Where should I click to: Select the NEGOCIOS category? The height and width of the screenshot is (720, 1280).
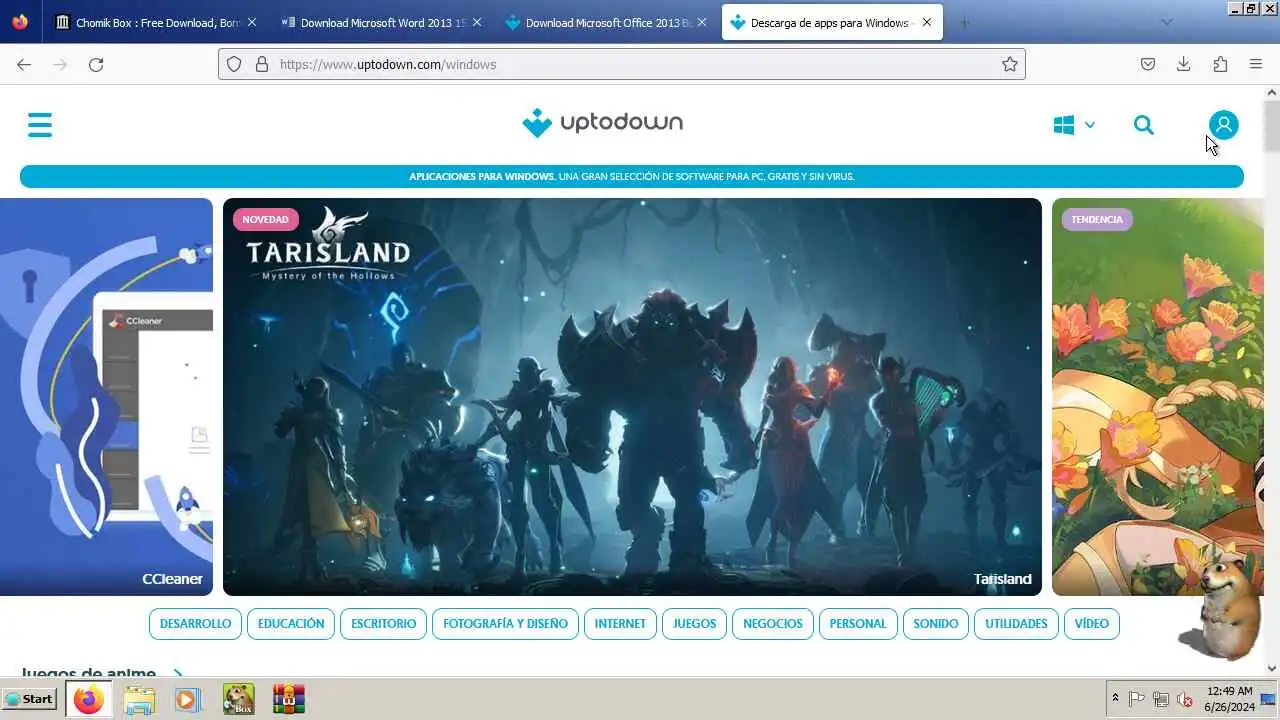click(773, 623)
